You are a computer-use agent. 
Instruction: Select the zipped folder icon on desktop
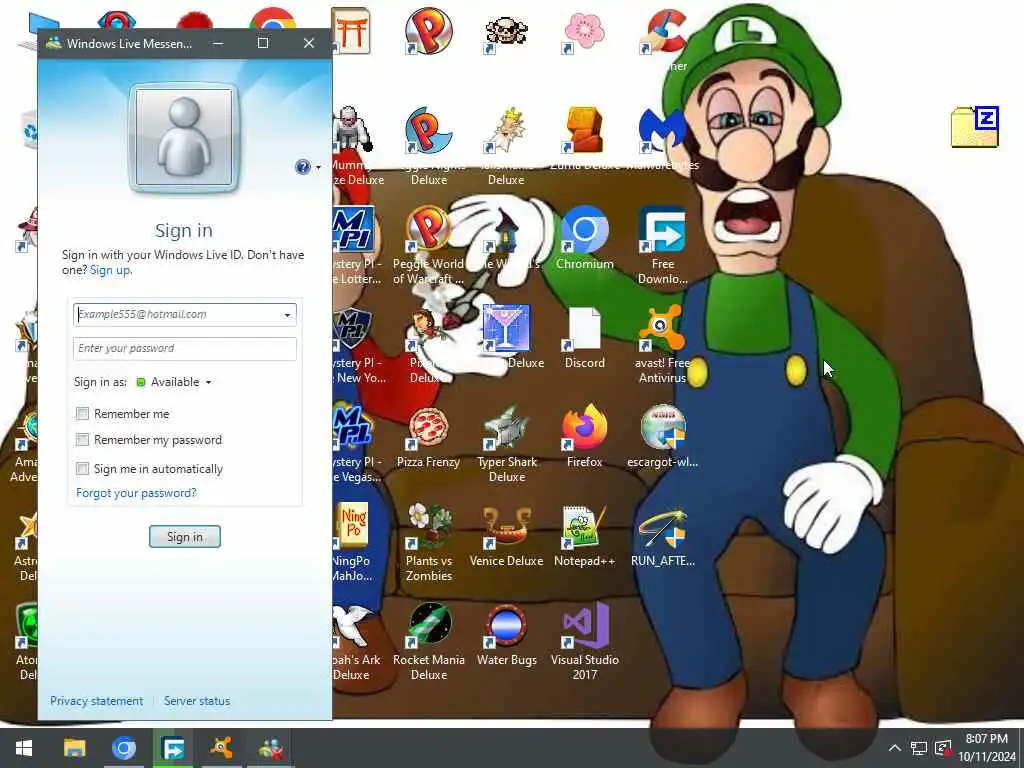(975, 127)
